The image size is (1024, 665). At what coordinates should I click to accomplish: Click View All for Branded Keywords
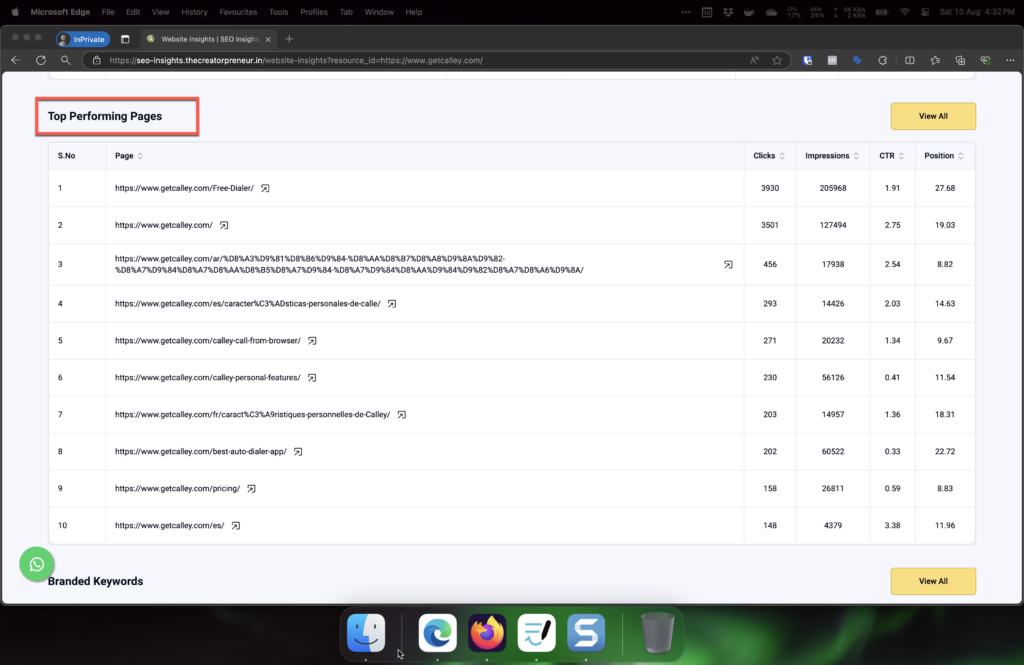[x=933, y=581]
